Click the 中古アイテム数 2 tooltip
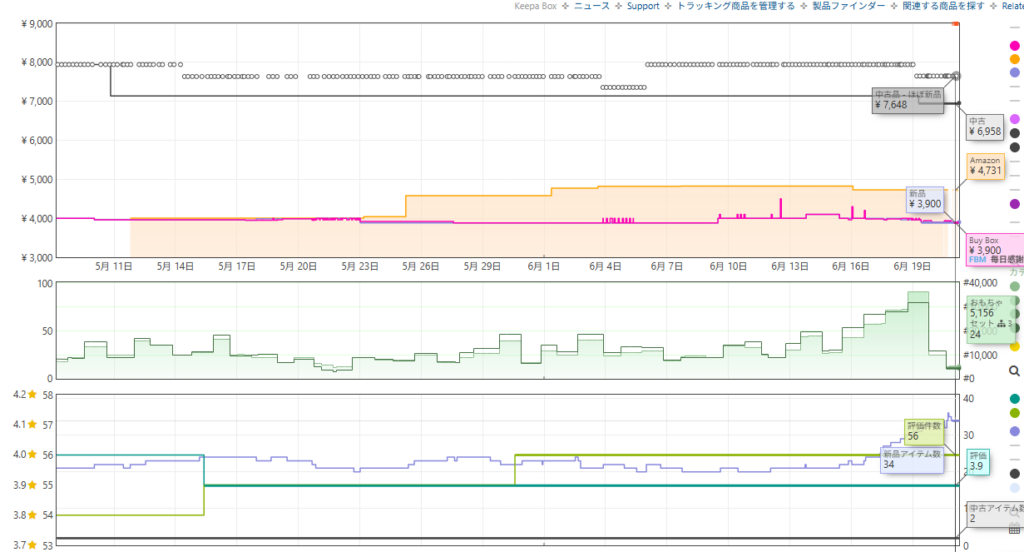This screenshot has height=552, width=1024. [995, 513]
